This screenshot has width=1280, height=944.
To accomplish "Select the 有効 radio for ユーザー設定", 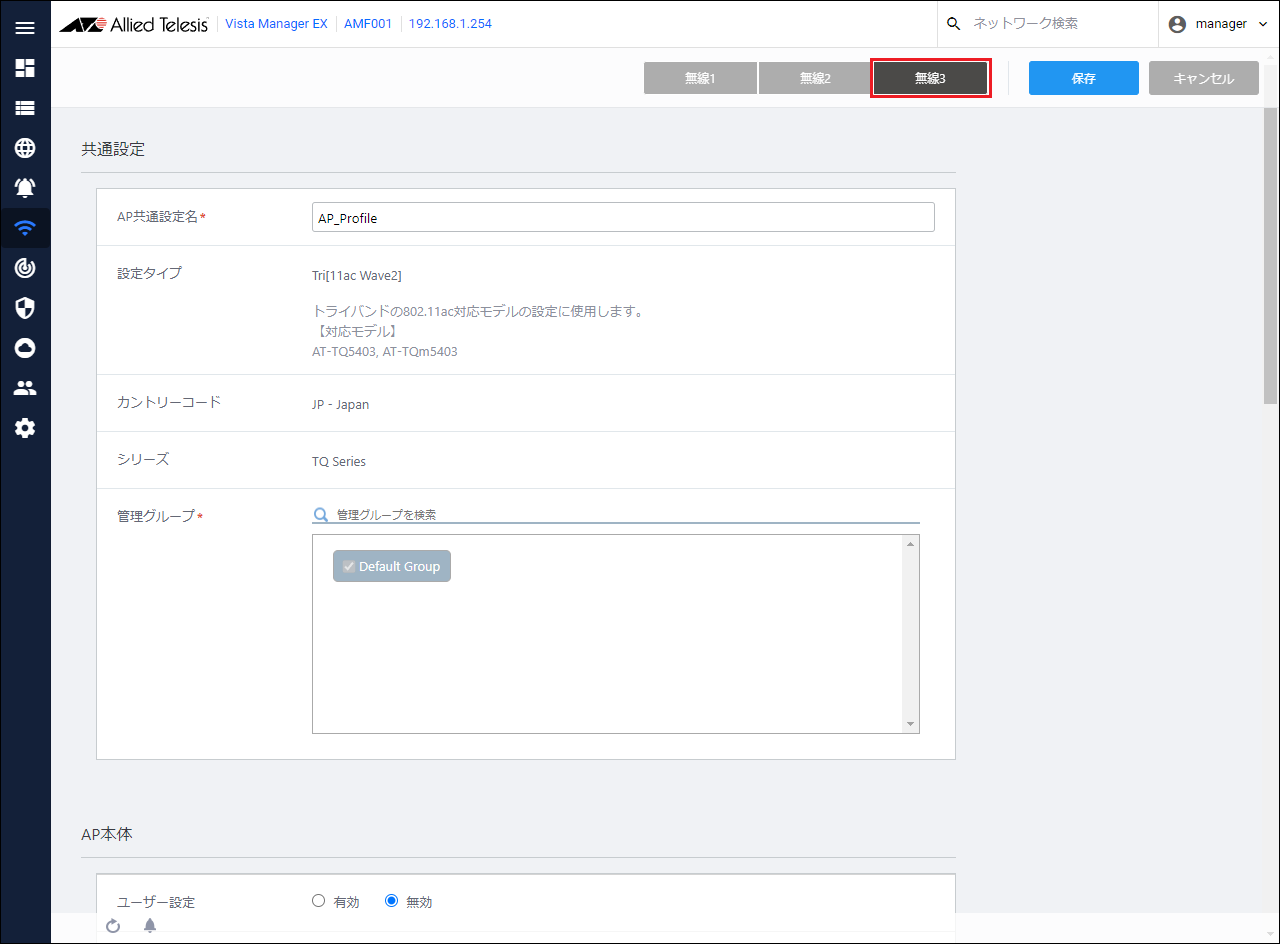I will click(319, 901).
